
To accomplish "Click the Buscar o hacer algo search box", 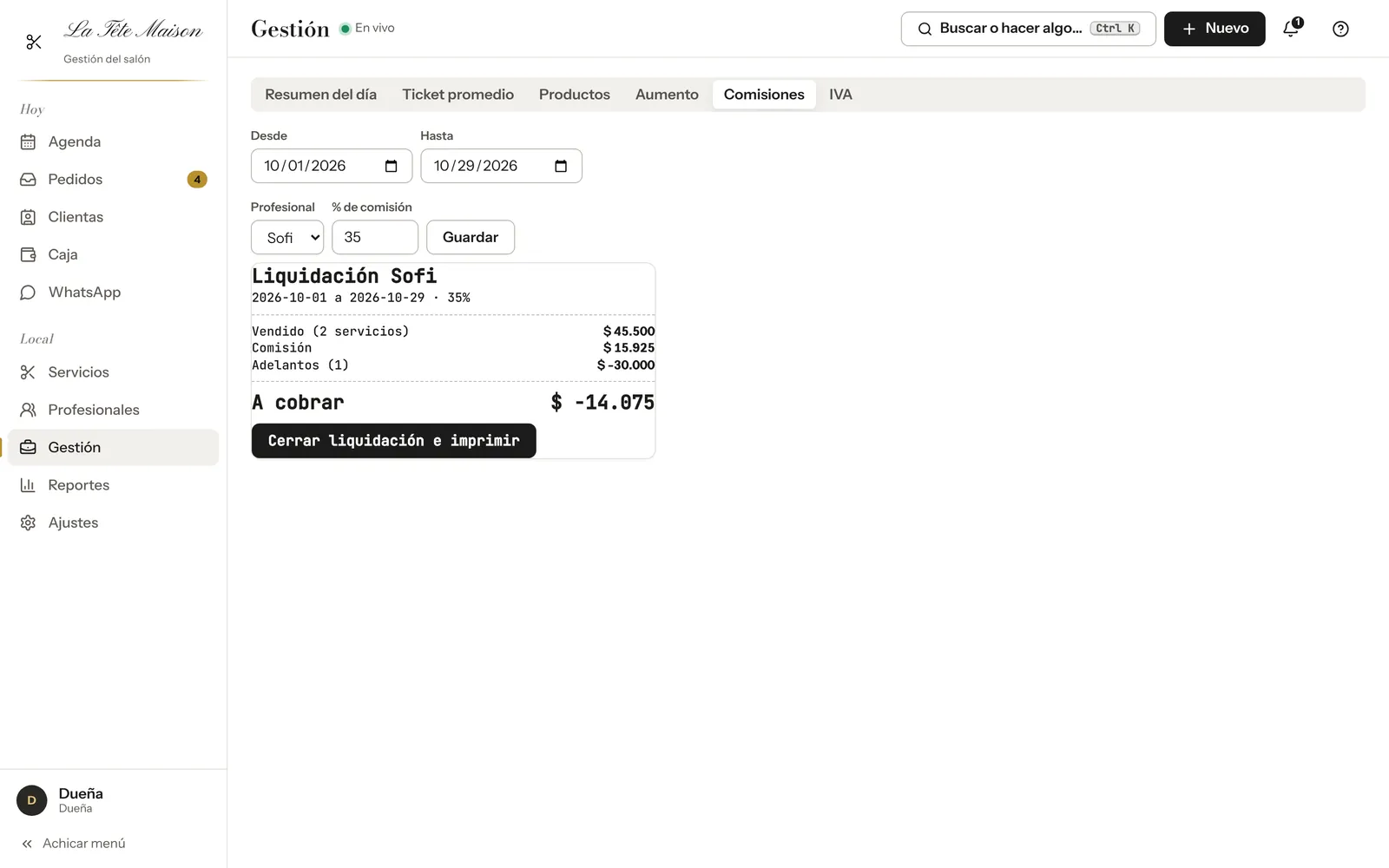I will tap(1029, 29).
